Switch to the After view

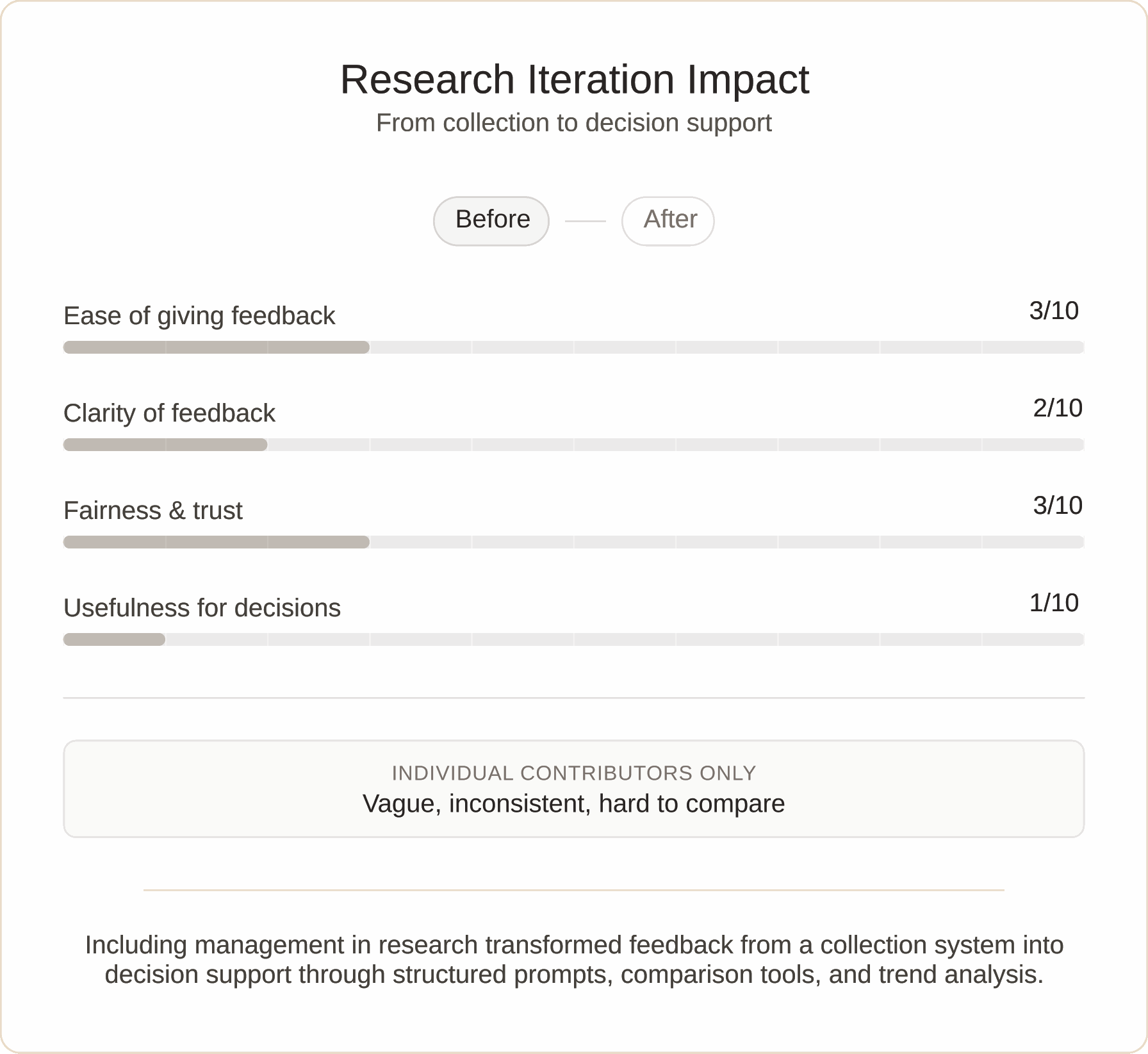coord(668,220)
